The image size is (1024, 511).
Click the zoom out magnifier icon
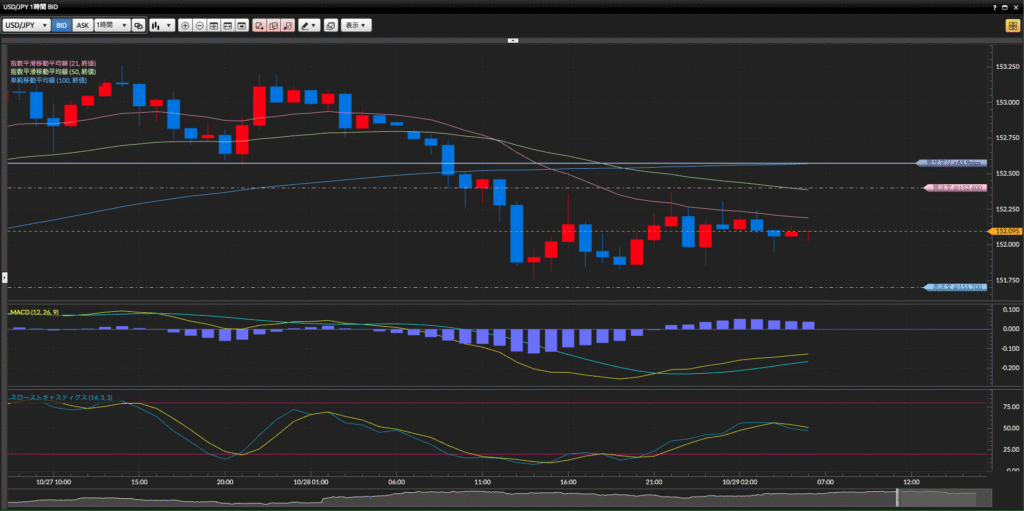[199, 25]
